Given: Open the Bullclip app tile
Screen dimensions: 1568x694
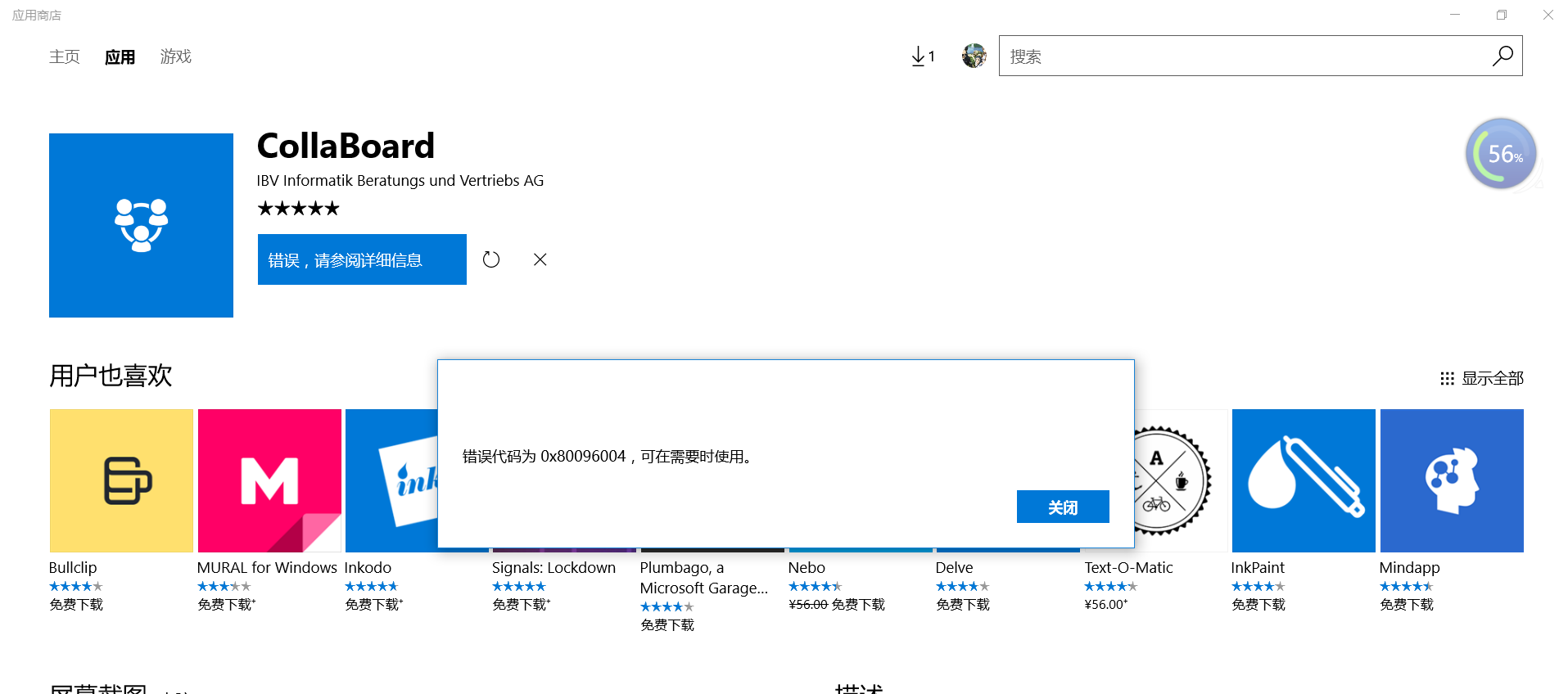Looking at the screenshot, I should tap(121, 480).
